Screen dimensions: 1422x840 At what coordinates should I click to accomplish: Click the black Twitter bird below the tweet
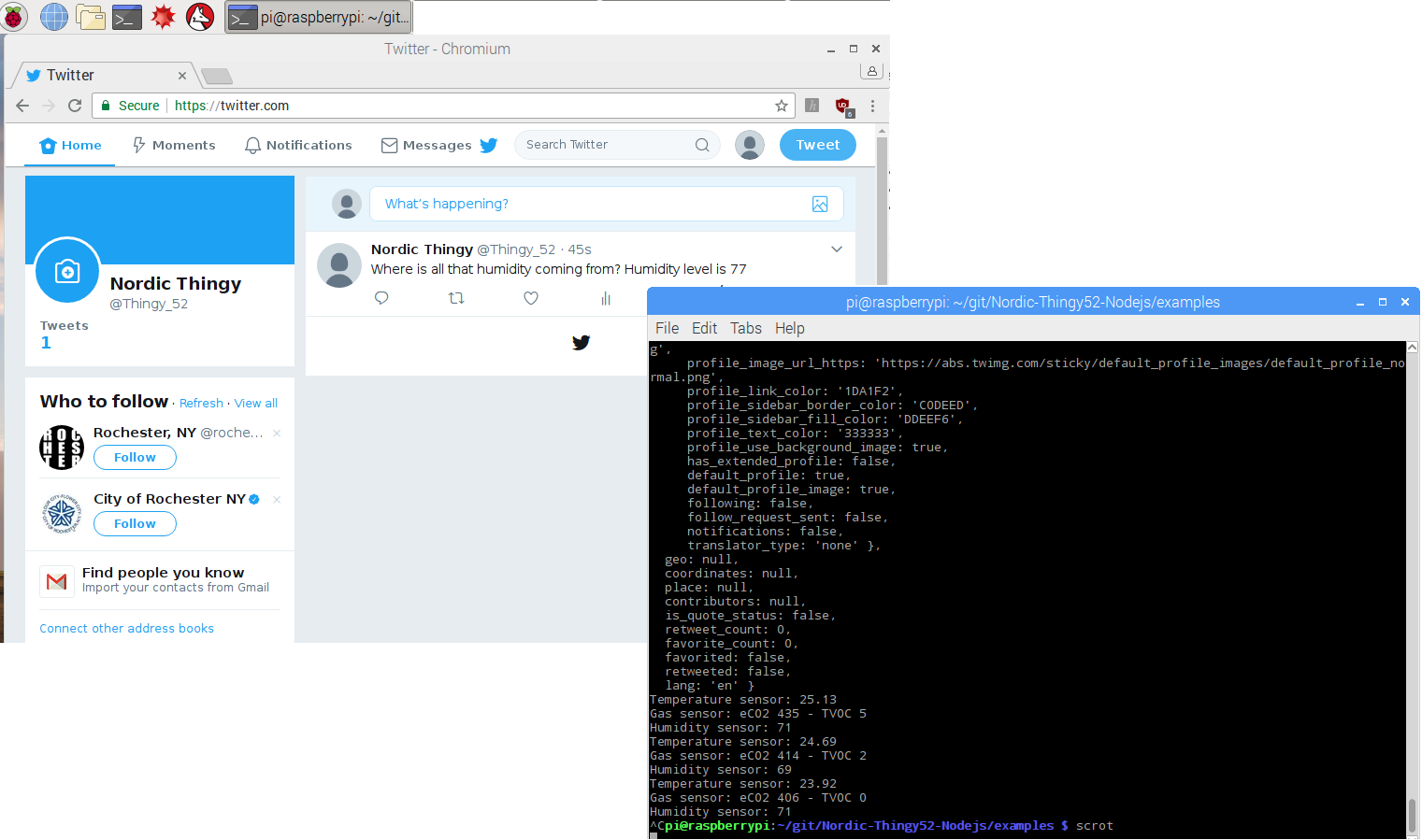coord(582,342)
